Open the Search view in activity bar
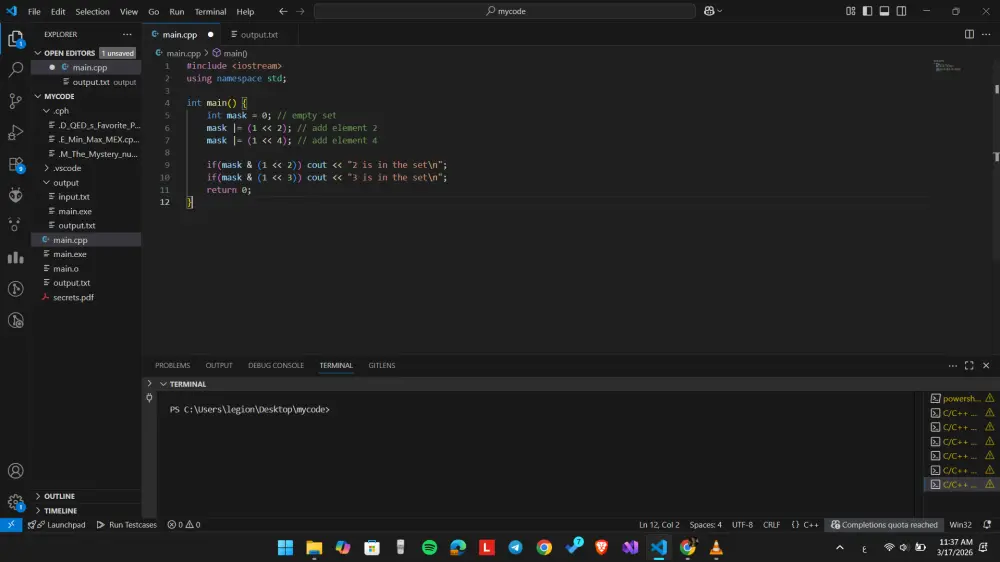 pyautogui.click(x=15, y=70)
